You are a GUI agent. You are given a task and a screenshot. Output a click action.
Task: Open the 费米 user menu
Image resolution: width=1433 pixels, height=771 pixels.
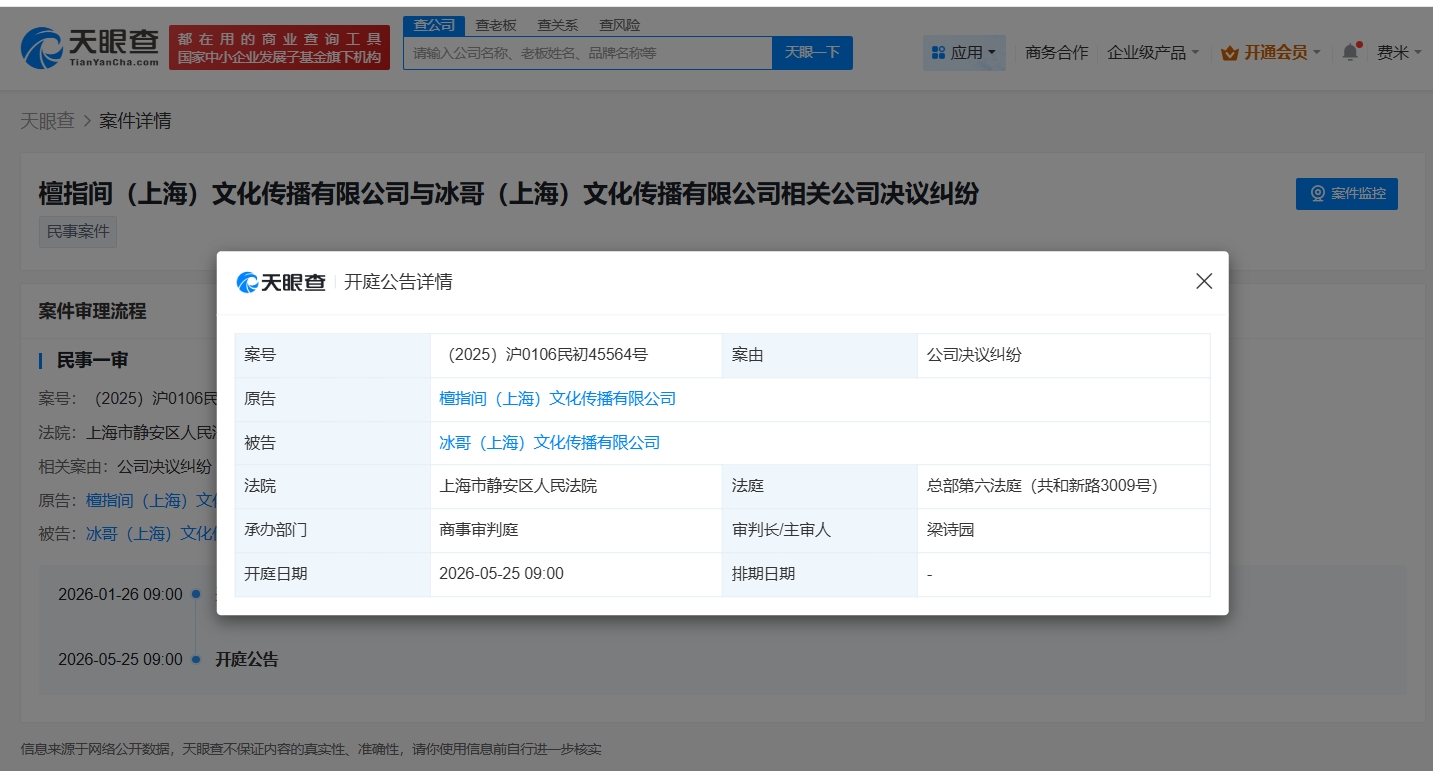1399,53
